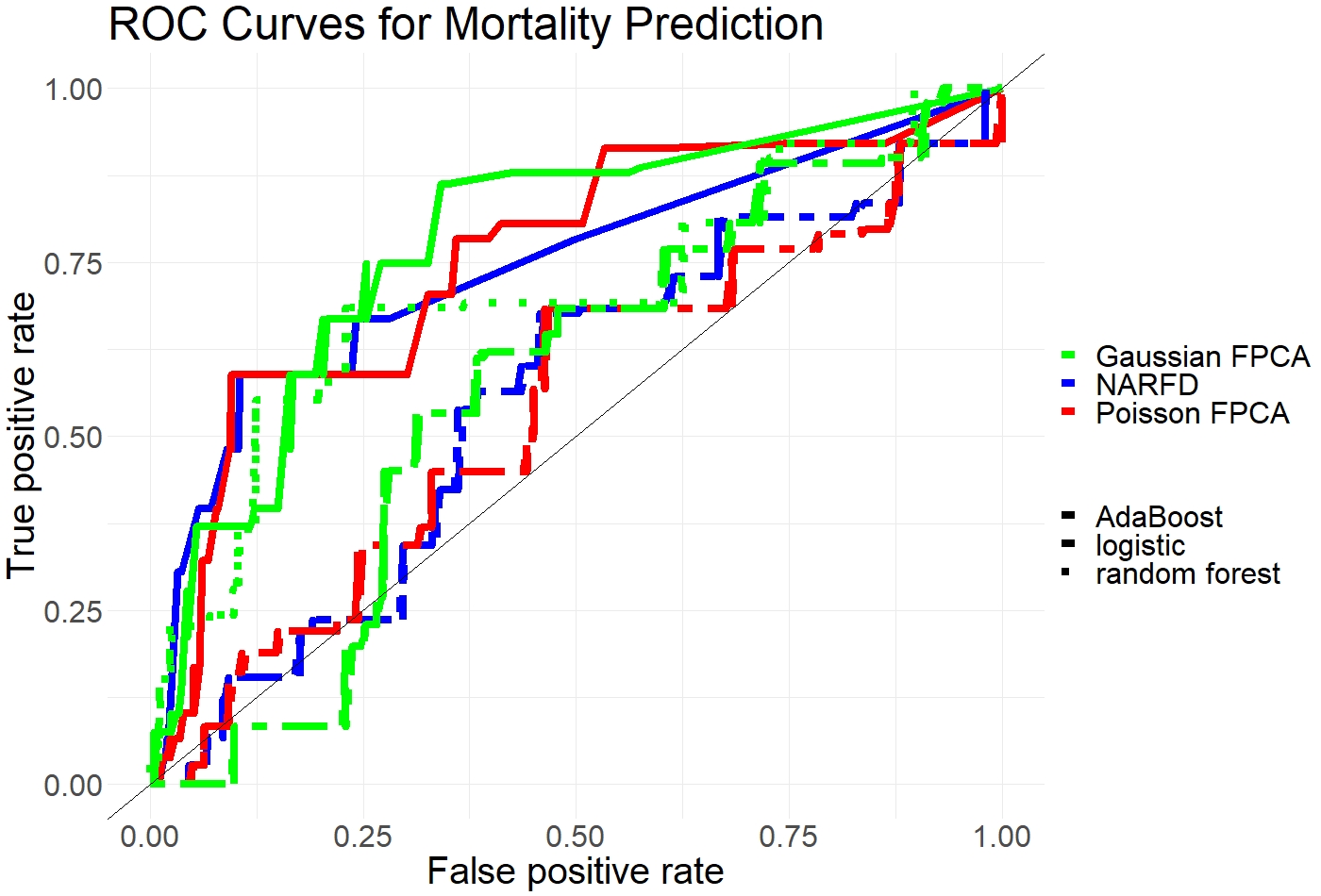Click the blue NARFD legend swatch

pos(1068,385)
